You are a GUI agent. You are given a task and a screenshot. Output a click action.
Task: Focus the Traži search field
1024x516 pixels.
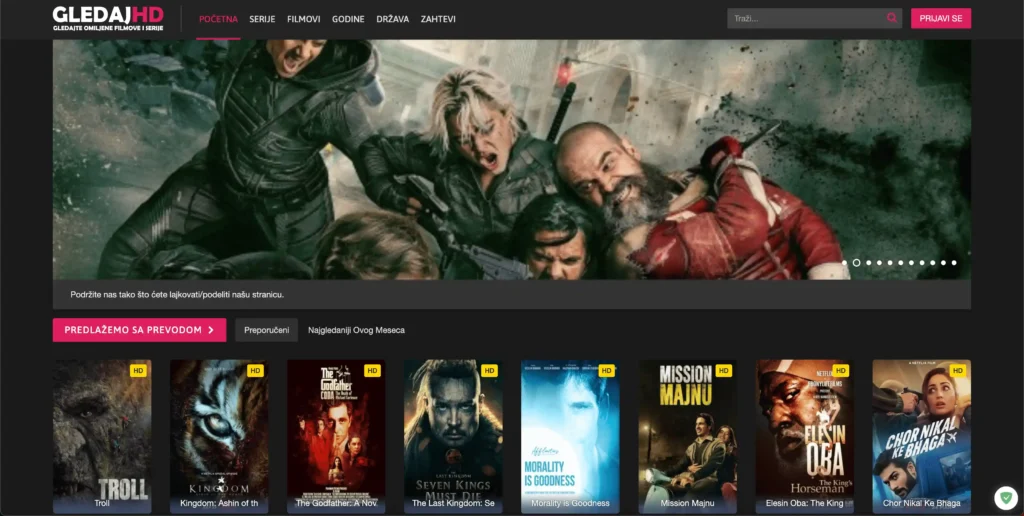(814, 18)
